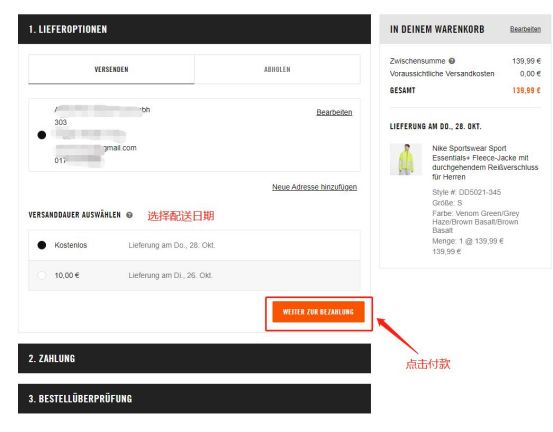Viewport: 553px width, 432px height.
Task: Click the Lieferung am Do., 28. Okt. row
Action: pyautogui.click(x=194, y=245)
